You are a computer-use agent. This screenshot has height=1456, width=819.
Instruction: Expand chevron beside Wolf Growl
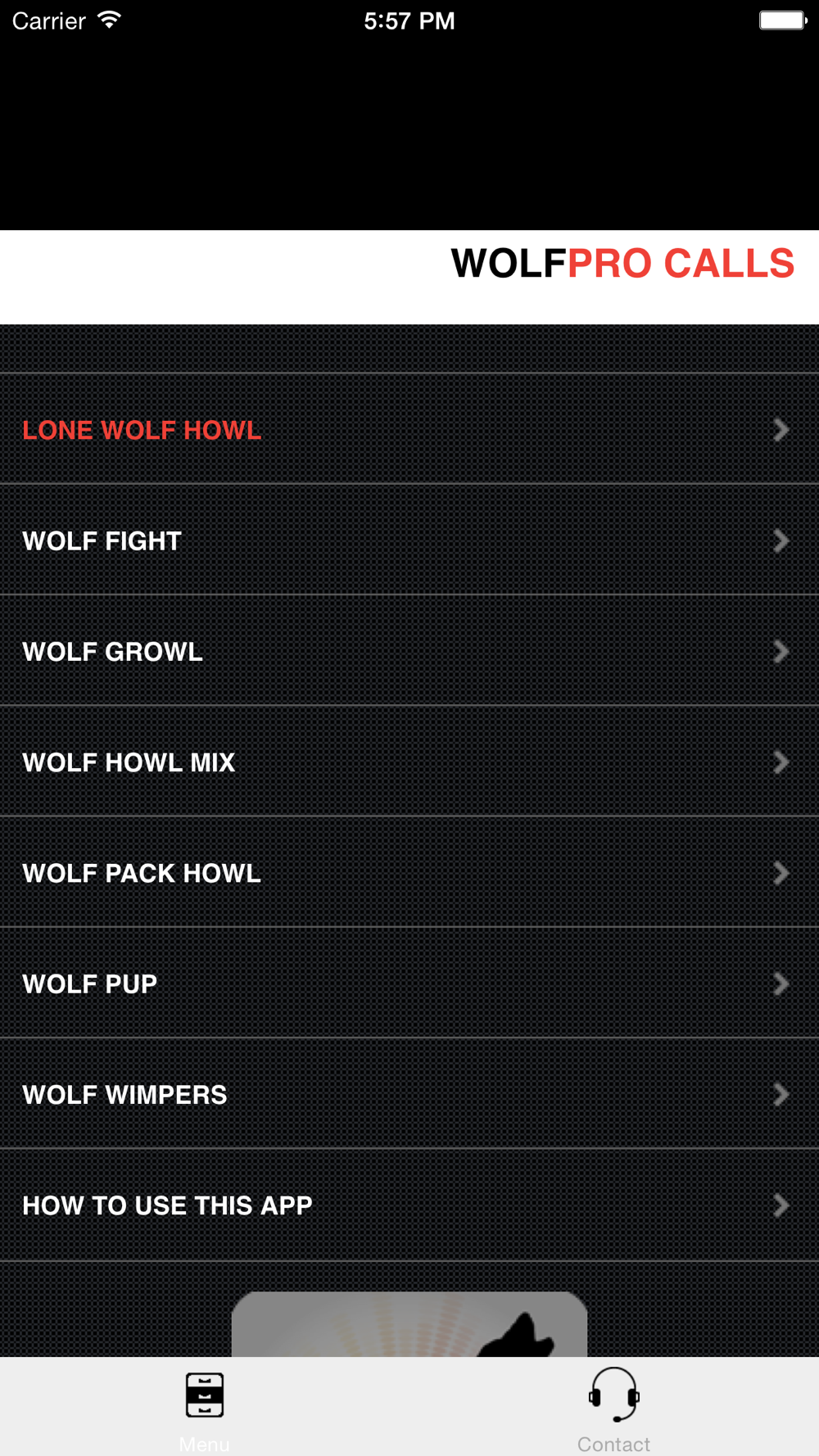pyautogui.click(x=781, y=651)
